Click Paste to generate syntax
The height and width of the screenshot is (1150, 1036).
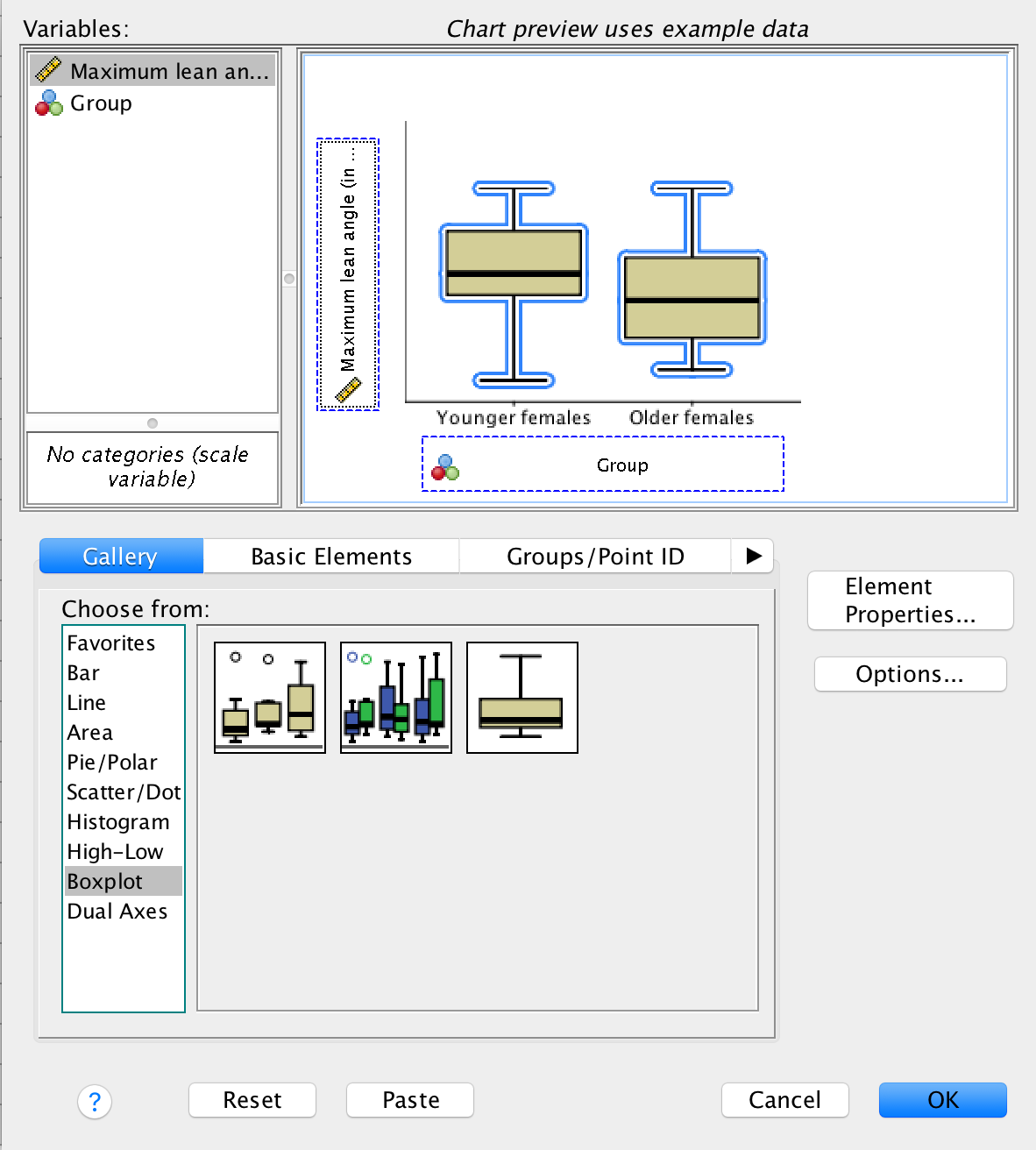(409, 1100)
